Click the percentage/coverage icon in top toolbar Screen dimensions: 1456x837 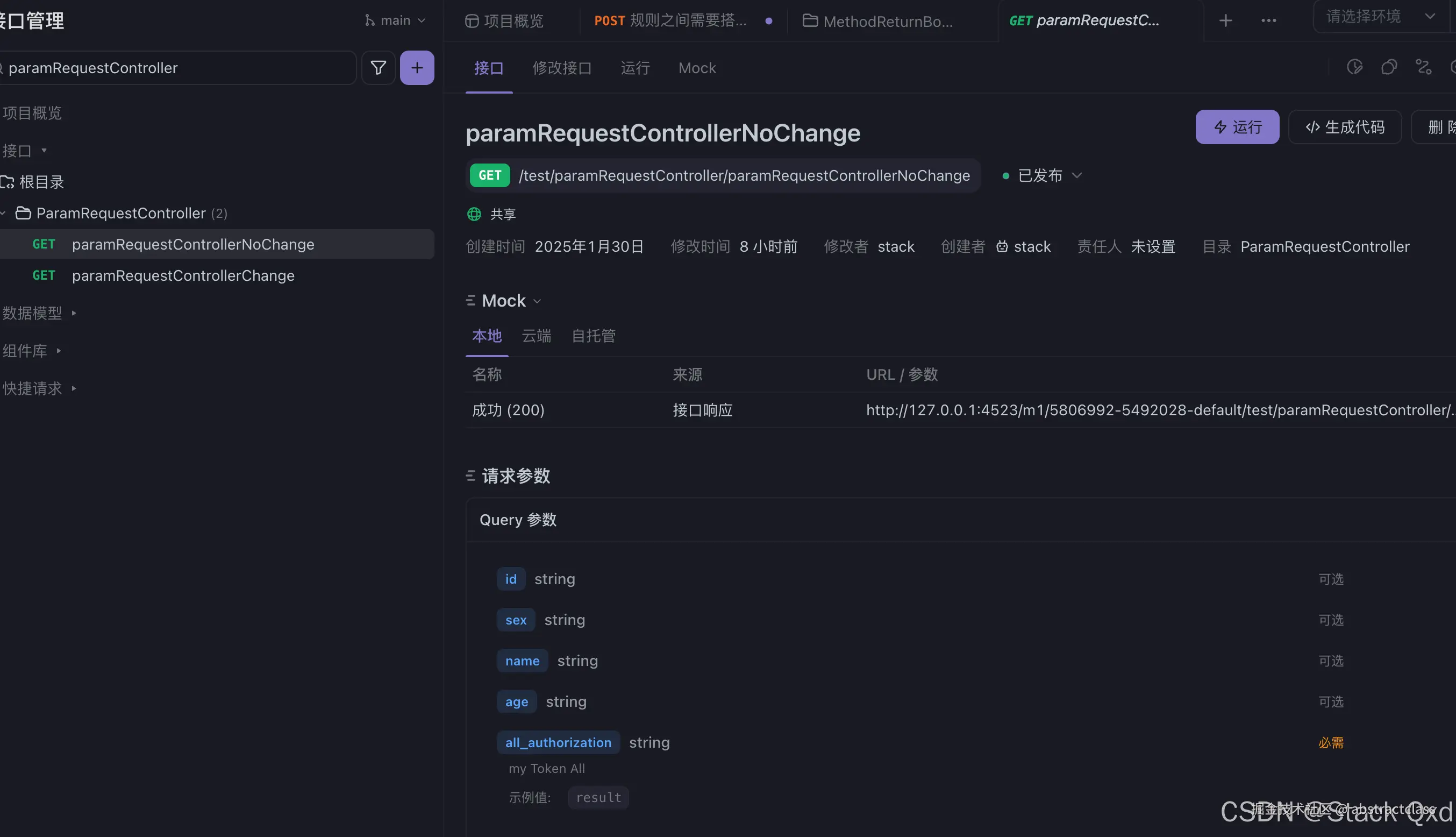pos(1424,67)
